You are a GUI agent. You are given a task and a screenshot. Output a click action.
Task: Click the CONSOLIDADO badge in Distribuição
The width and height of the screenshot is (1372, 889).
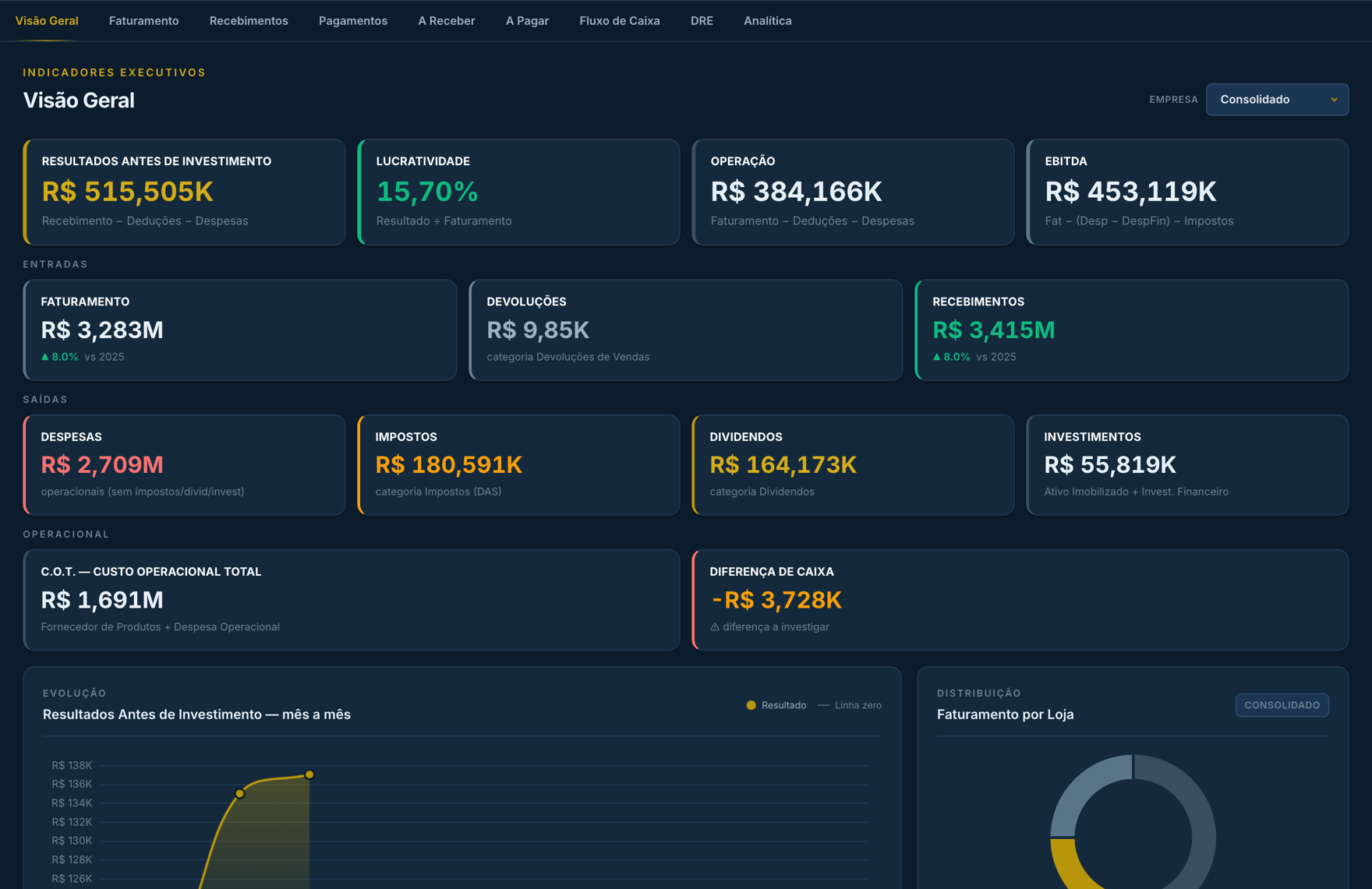tap(1282, 705)
